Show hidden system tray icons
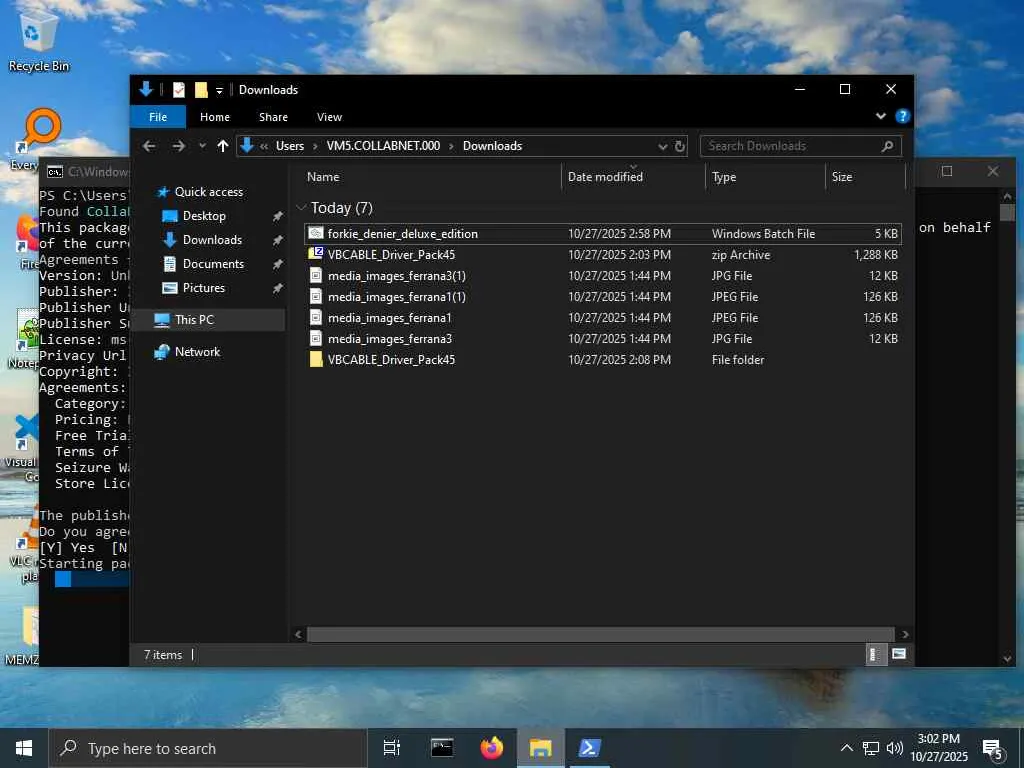 pos(846,748)
